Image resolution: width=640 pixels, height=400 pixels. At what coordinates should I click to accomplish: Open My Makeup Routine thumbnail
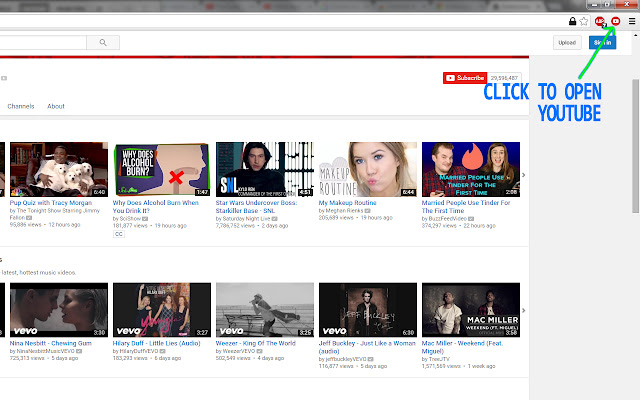tap(368, 169)
